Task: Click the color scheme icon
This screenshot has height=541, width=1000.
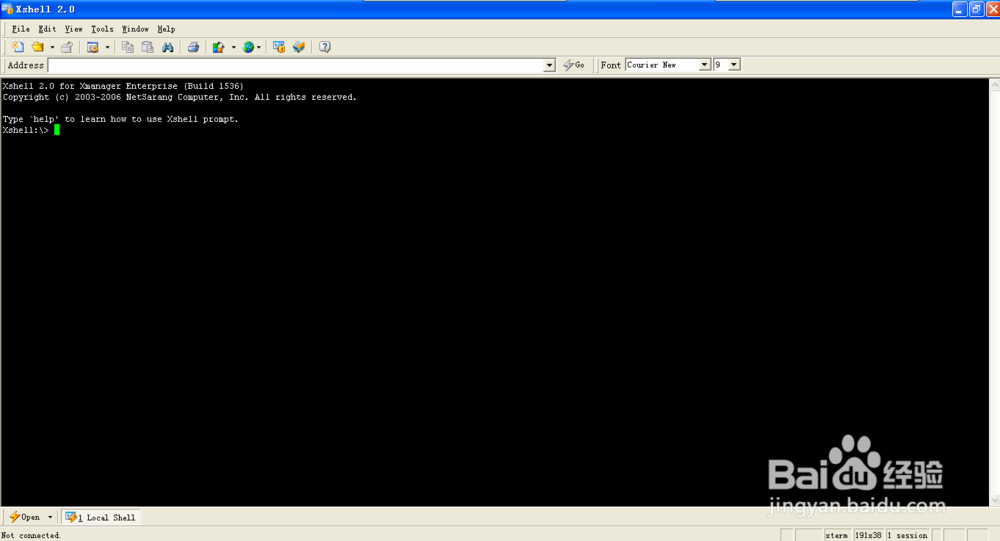Action: point(219,47)
